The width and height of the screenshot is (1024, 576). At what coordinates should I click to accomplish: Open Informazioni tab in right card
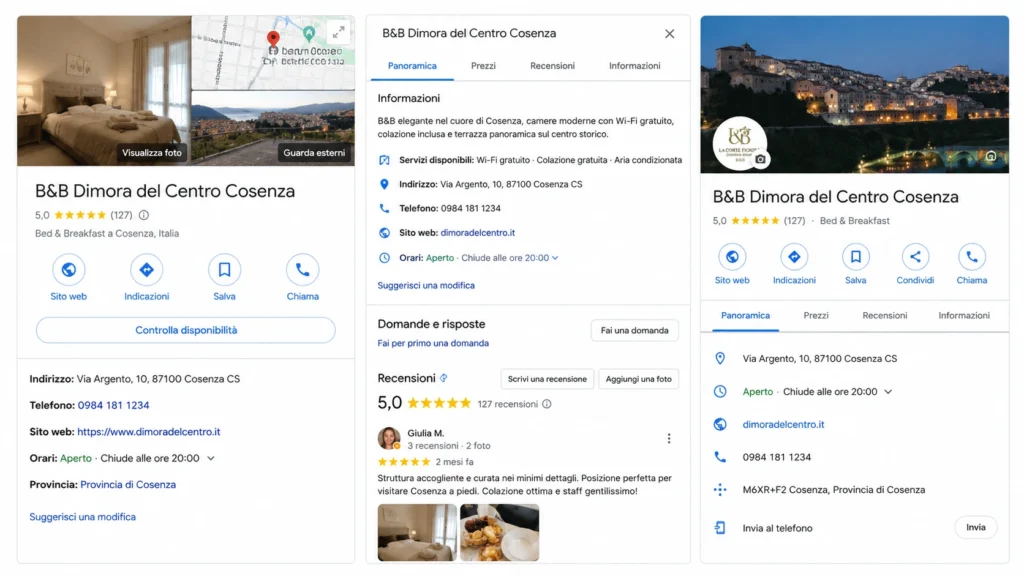point(964,315)
